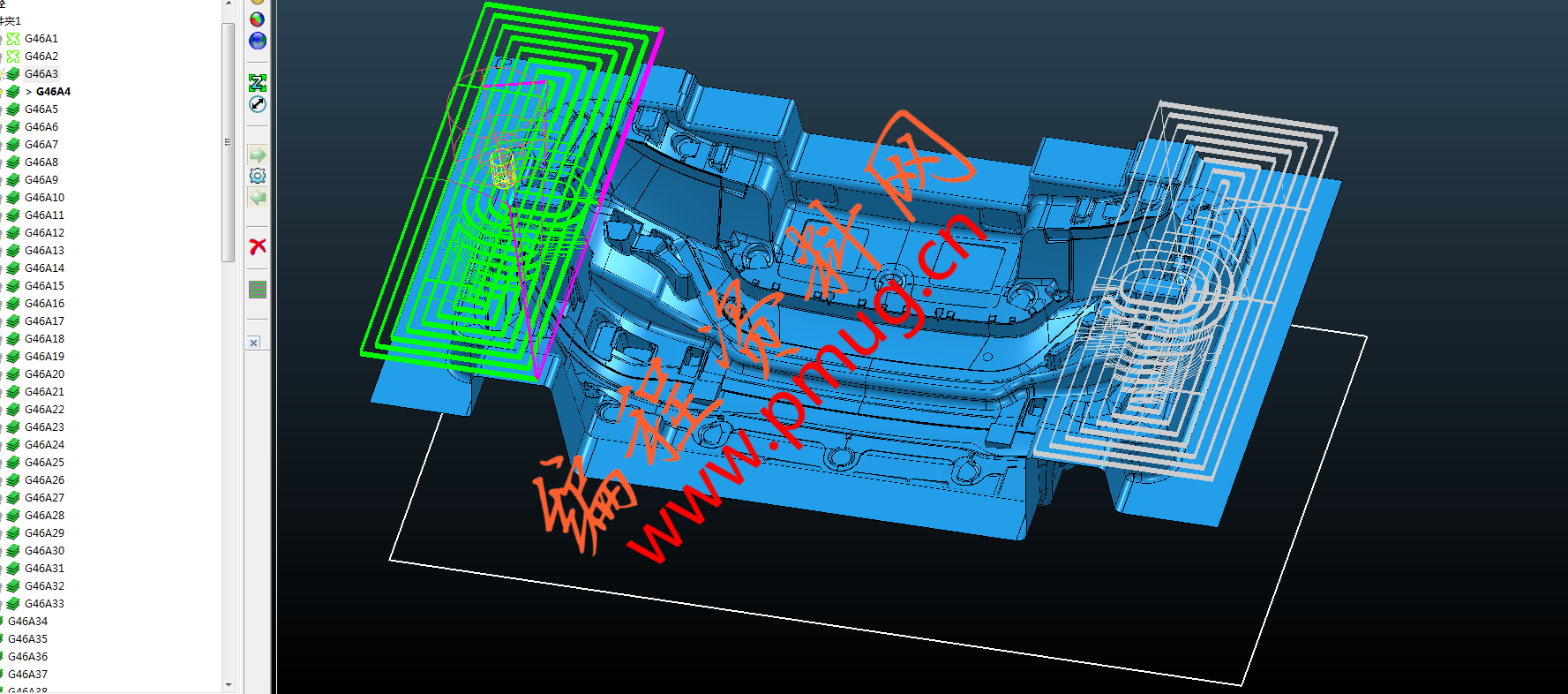Click the G46A27 entry
This screenshot has height=694, width=1568.
click(44, 498)
